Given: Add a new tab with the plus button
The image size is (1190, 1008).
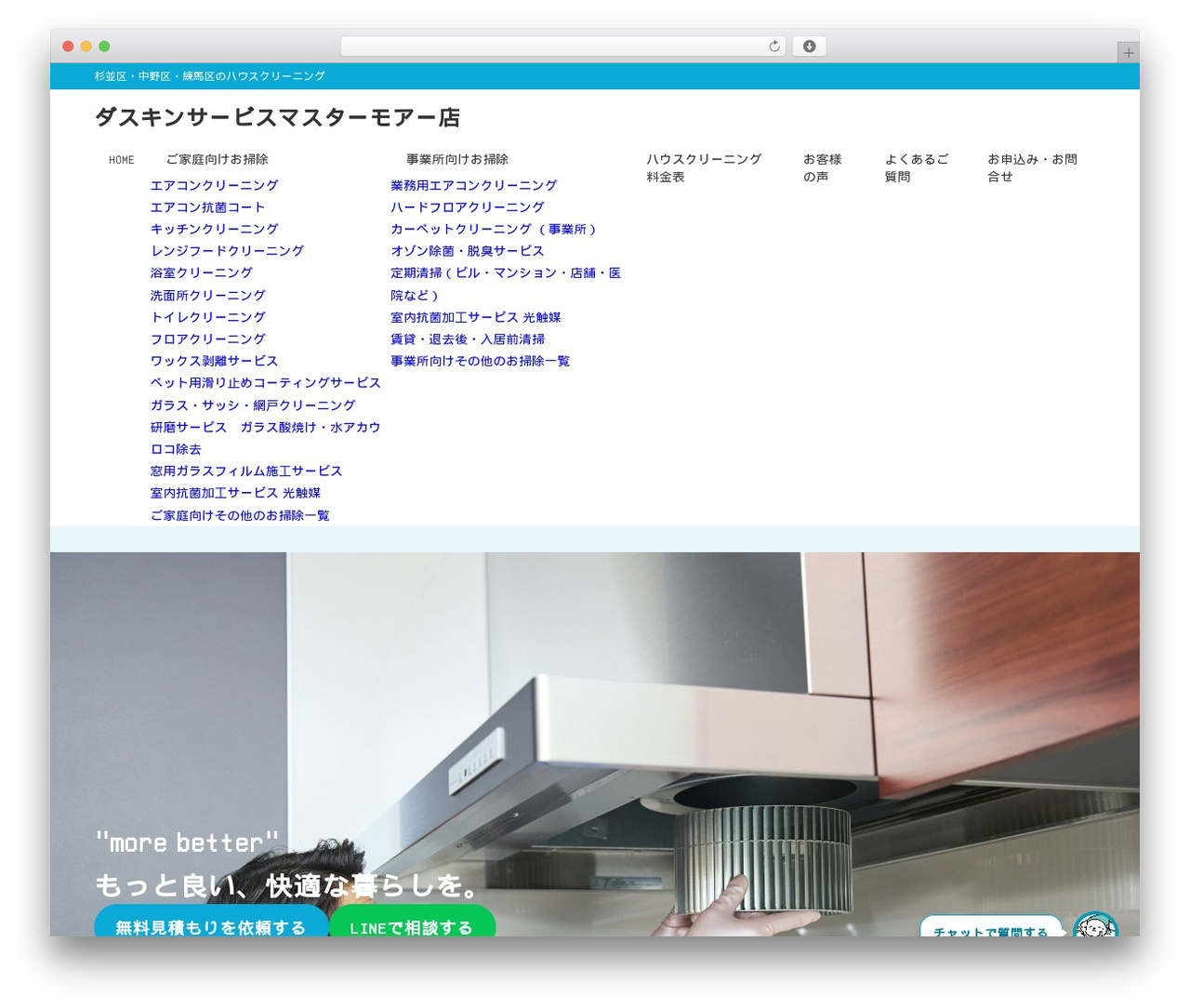Looking at the screenshot, I should (1128, 53).
